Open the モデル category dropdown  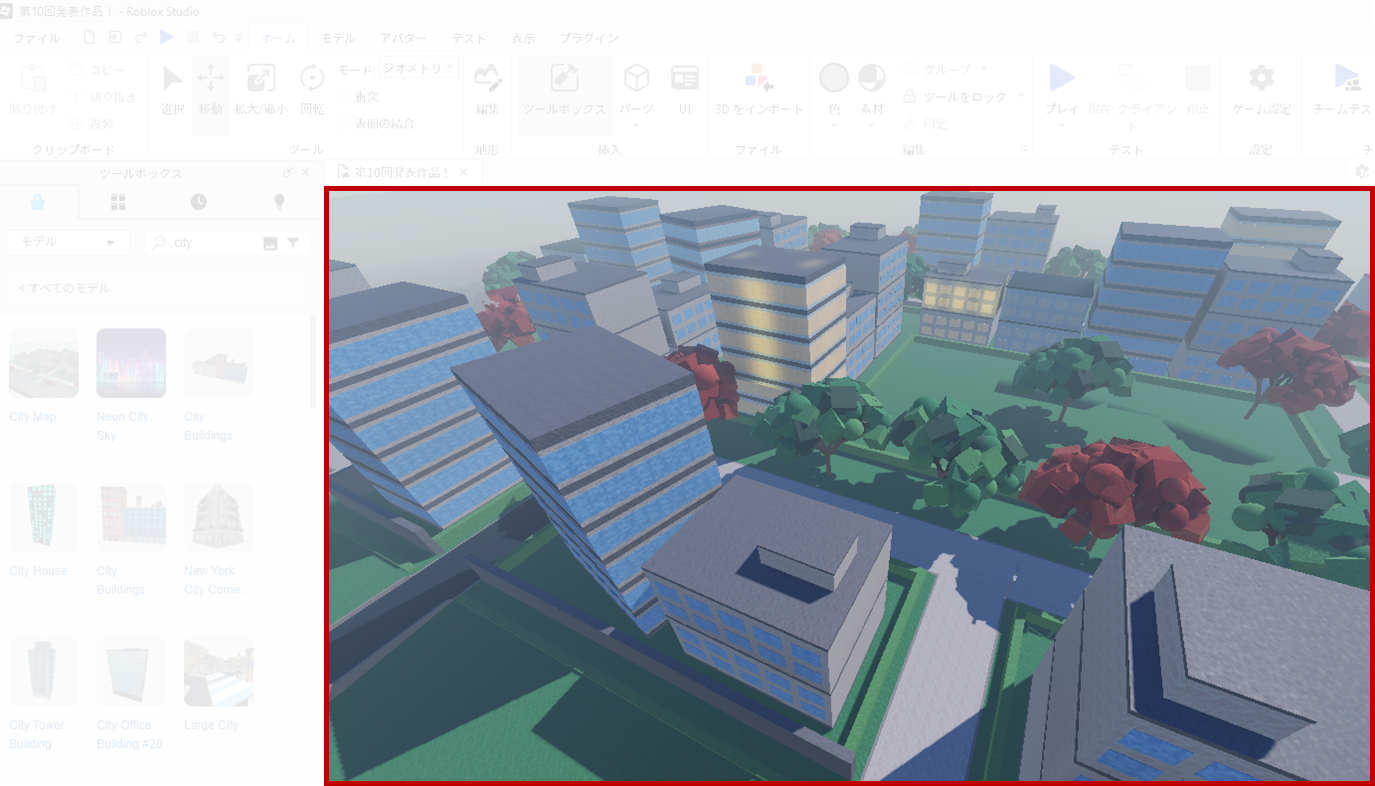pos(68,243)
